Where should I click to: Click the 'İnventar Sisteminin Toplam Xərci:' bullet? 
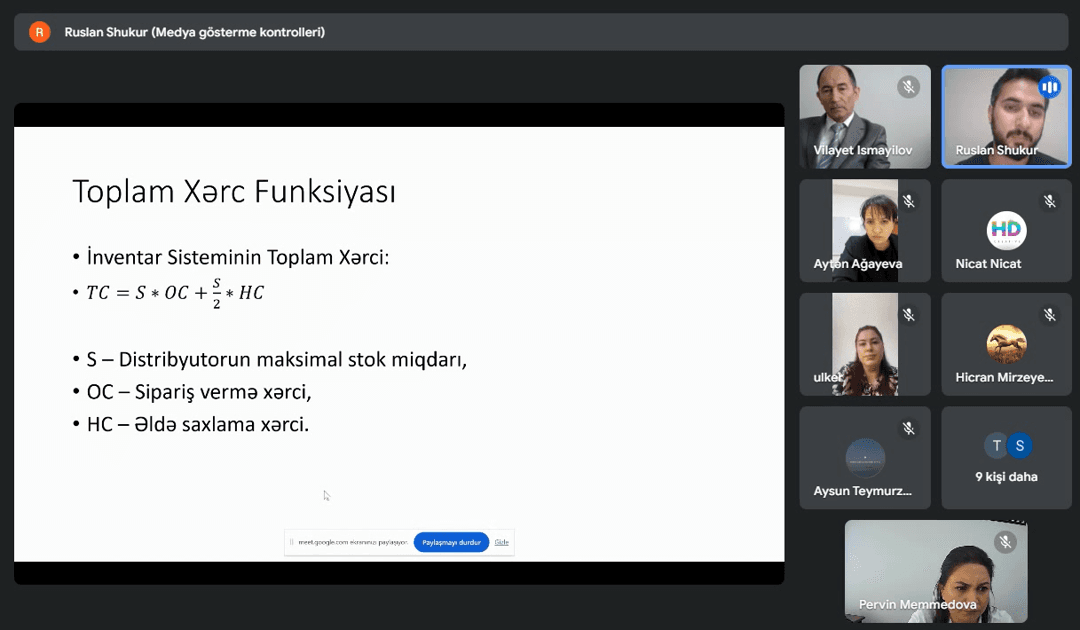pyautogui.click(x=238, y=258)
